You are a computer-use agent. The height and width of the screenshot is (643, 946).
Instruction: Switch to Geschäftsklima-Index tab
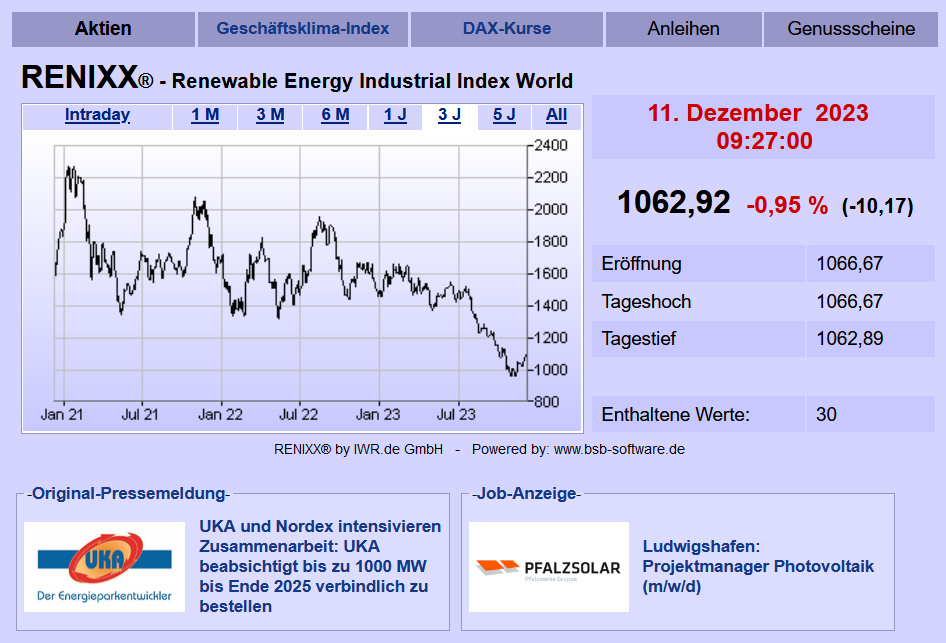[302, 29]
